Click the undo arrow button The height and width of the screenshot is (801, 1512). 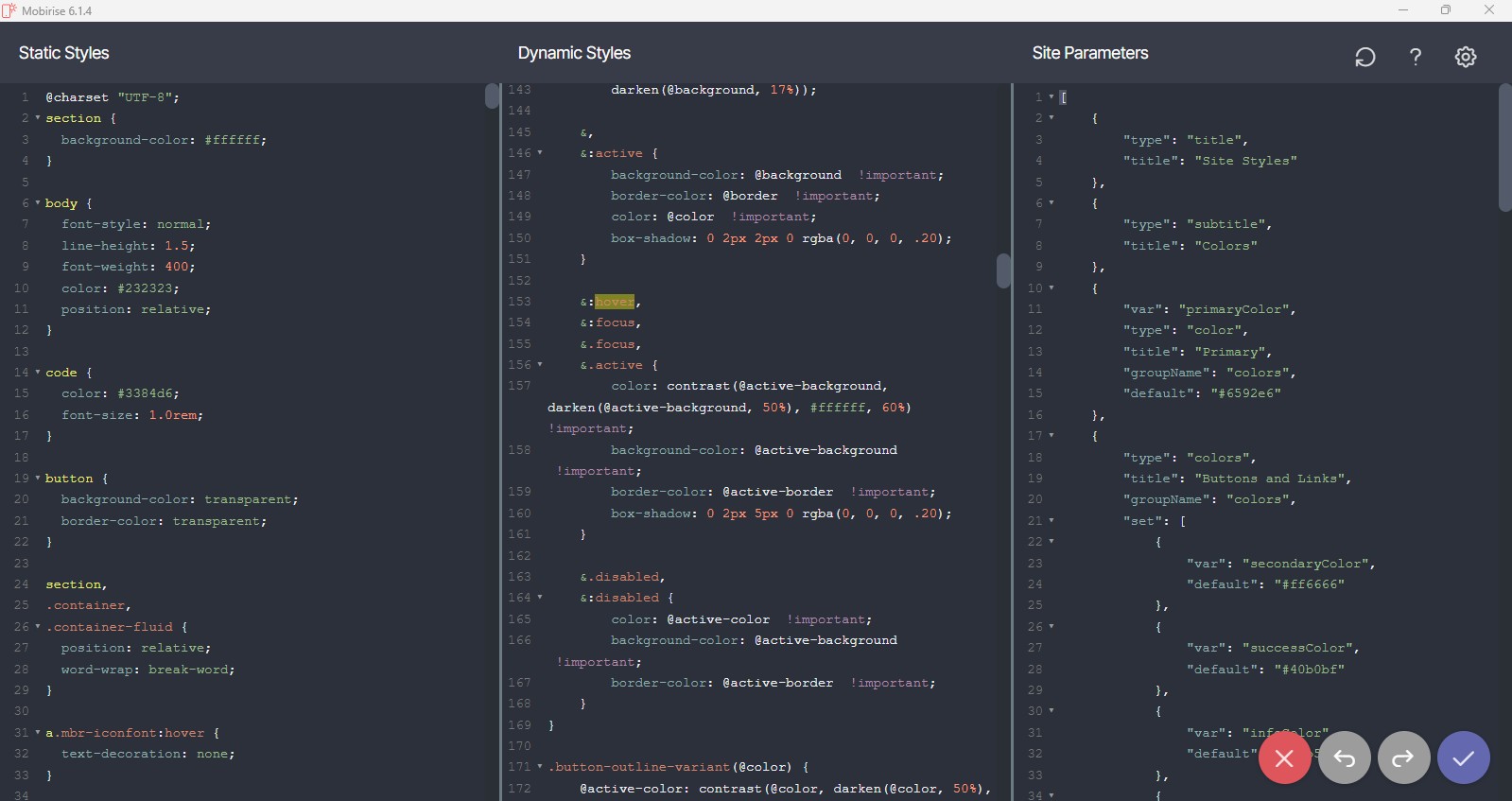point(1344,757)
